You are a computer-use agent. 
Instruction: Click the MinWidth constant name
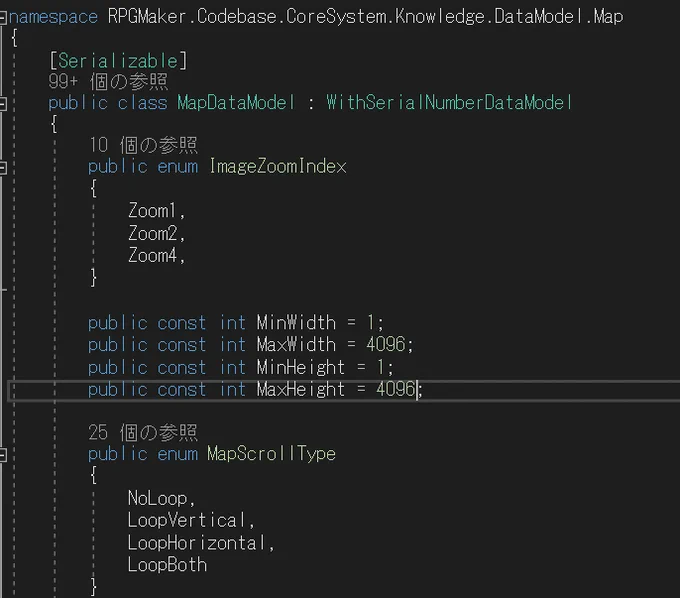point(296,323)
